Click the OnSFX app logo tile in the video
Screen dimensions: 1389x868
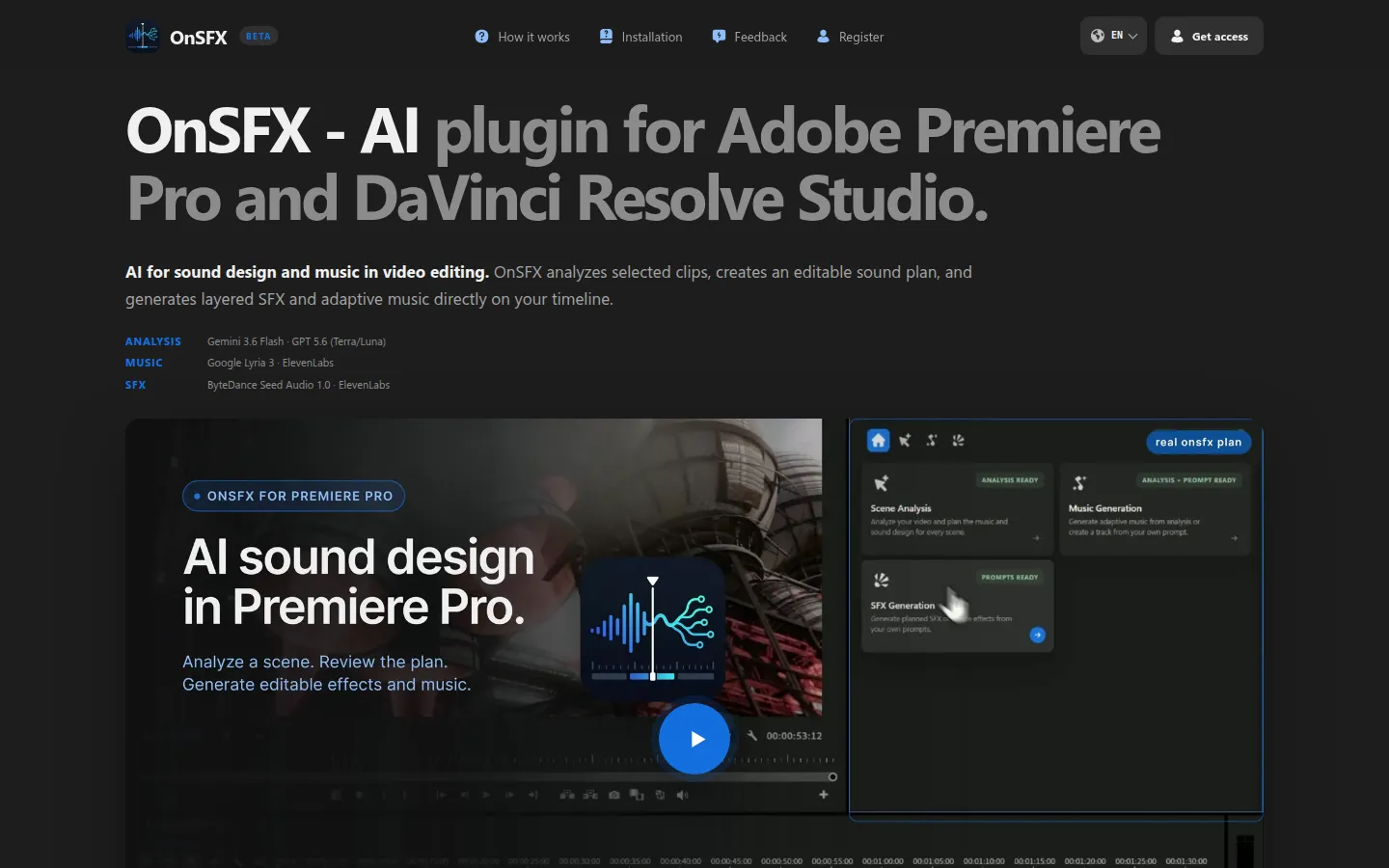tap(653, 631)
